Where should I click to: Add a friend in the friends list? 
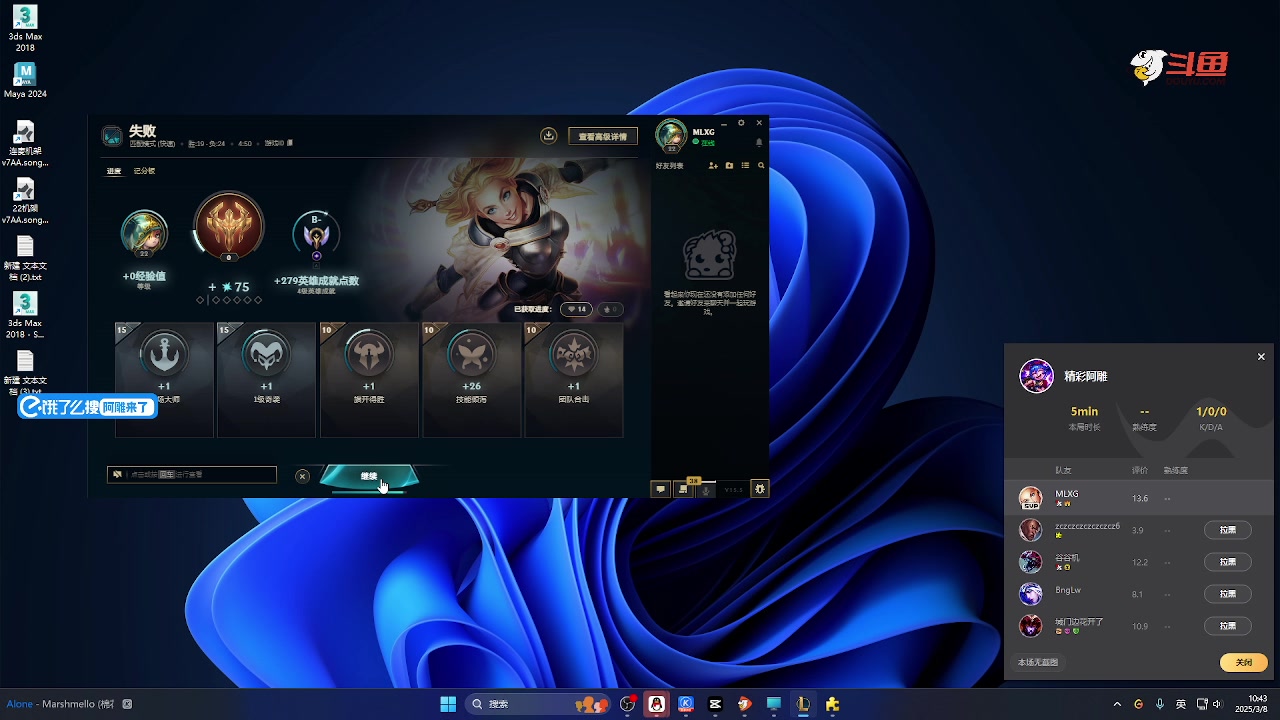pyautogui.click(x=713, y=166)
